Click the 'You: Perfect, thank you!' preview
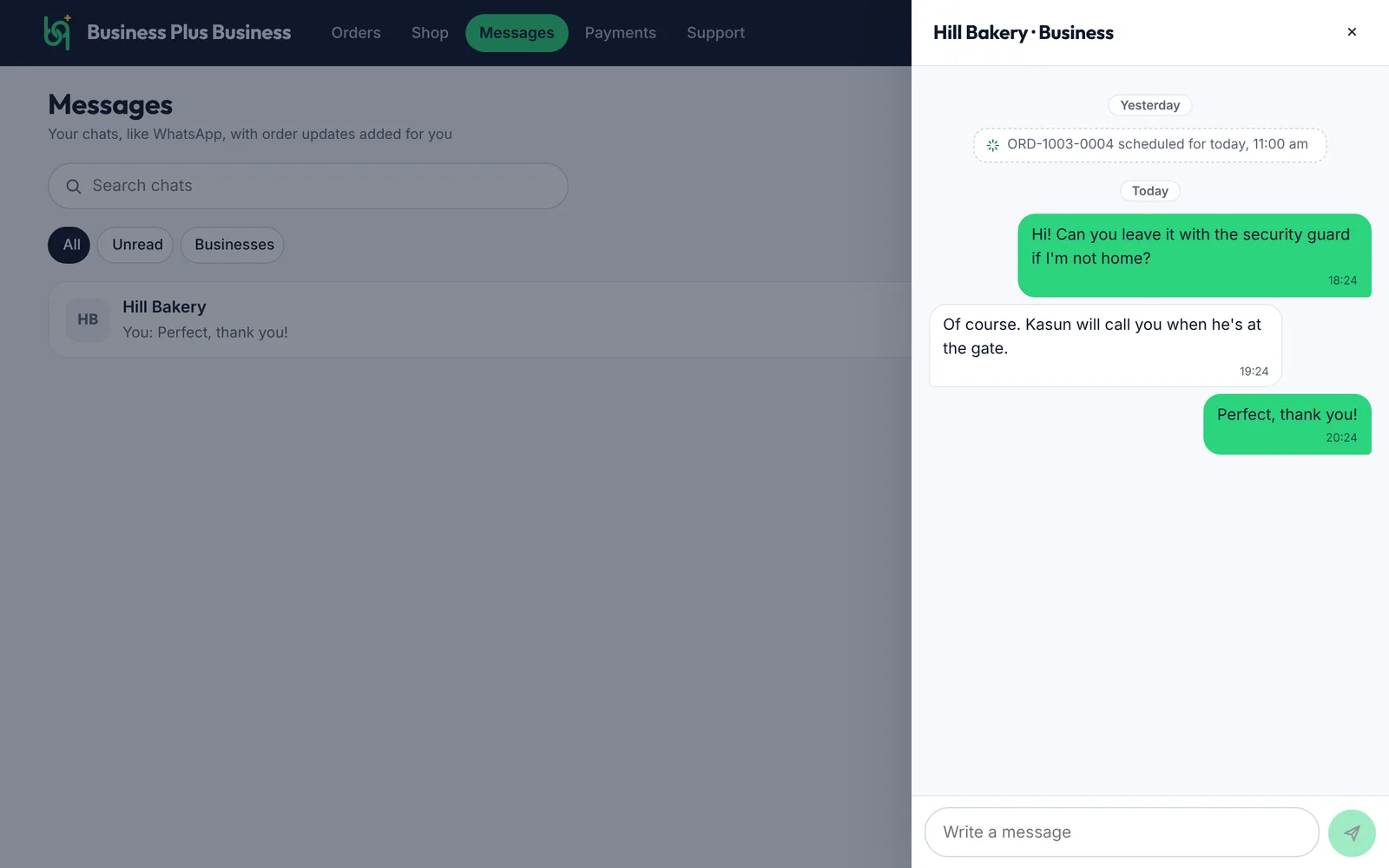The image size is (1389, 868). tap(205, 332)
